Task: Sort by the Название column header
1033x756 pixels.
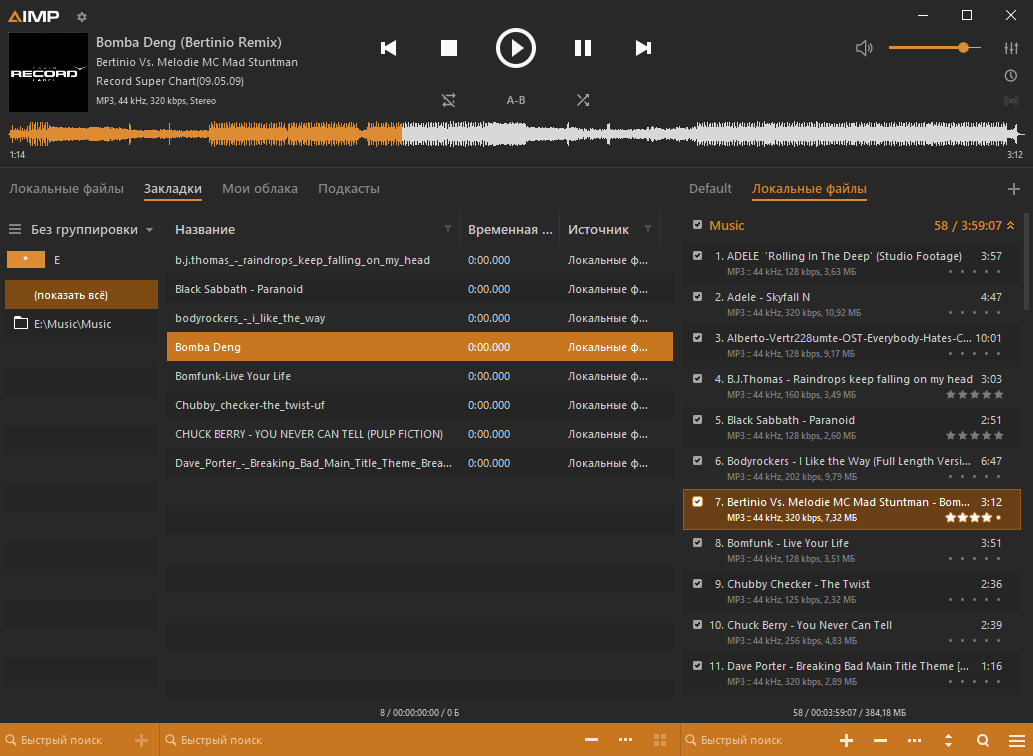Action: (205, 229)
